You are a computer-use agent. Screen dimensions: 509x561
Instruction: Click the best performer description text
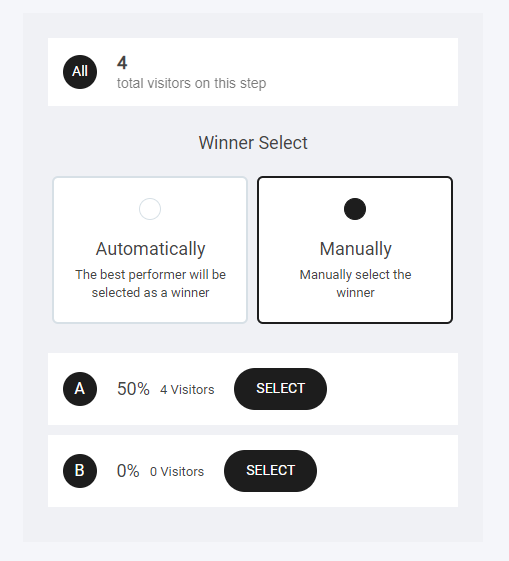point(150,283)
